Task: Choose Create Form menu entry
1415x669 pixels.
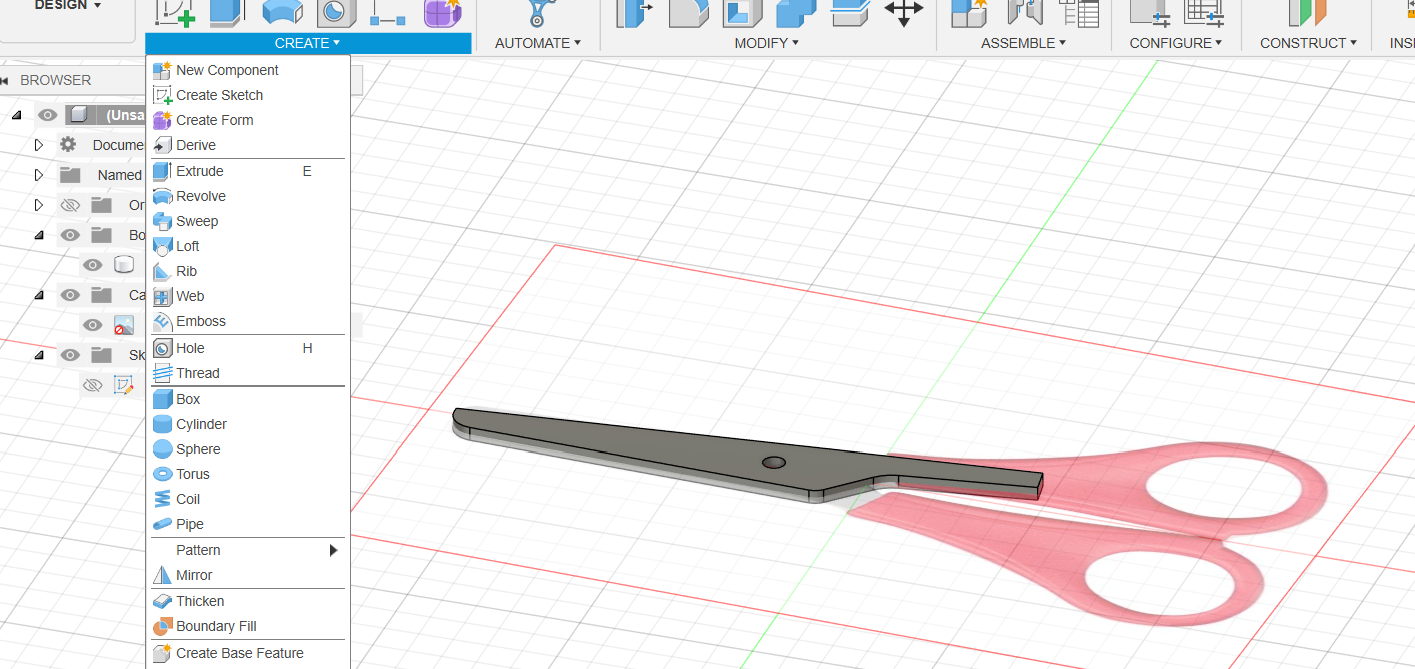Action: click(x=248, y=120)
